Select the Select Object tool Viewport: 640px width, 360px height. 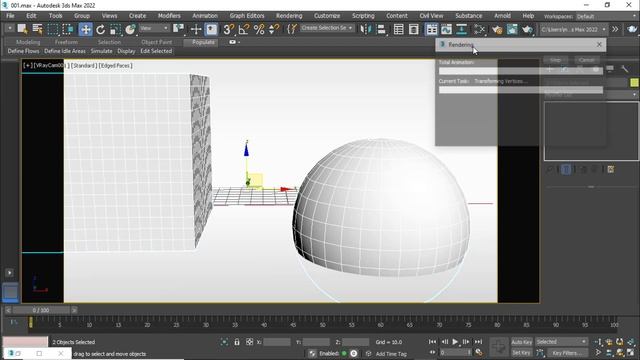point(22,29)
